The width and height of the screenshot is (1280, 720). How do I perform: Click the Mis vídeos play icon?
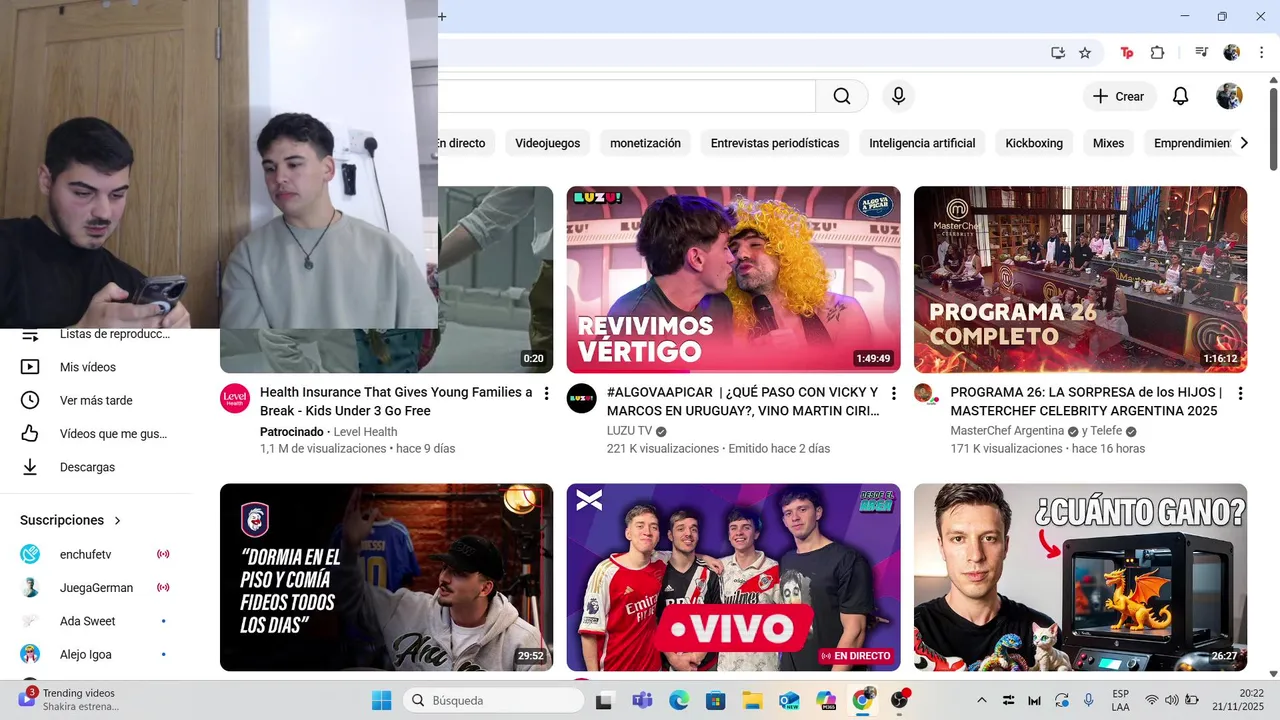point(30,367)
